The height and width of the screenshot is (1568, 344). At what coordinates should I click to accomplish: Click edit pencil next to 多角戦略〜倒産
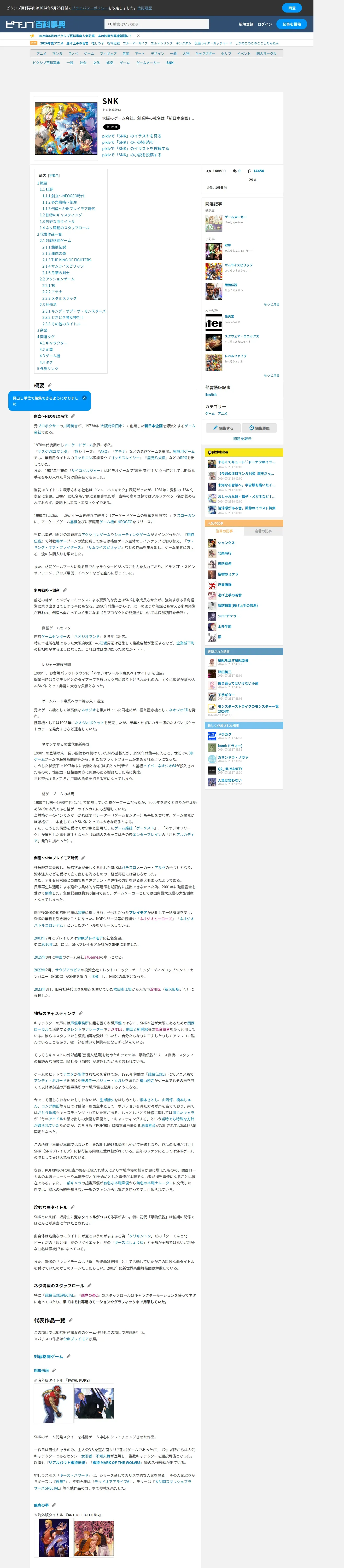point(65,590)
